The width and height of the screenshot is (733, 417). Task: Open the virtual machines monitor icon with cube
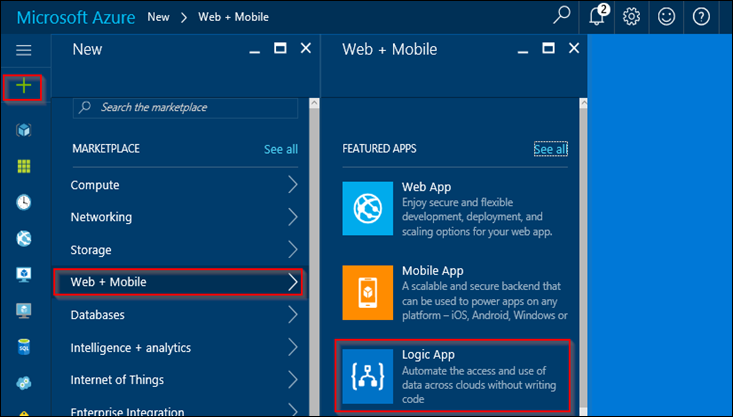(x=24, y=274)
